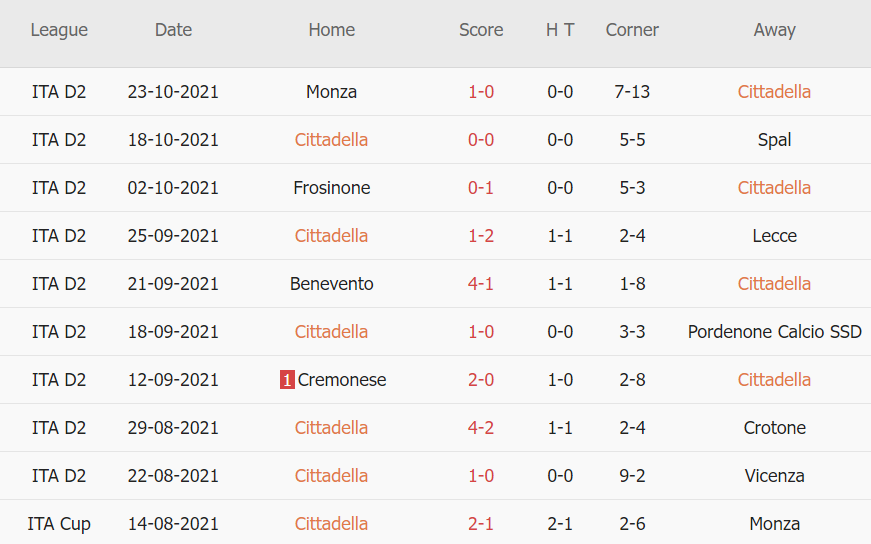871x544 pixels.
Task: Click the 23-10-2021 match date
Action: click(173, 92)
